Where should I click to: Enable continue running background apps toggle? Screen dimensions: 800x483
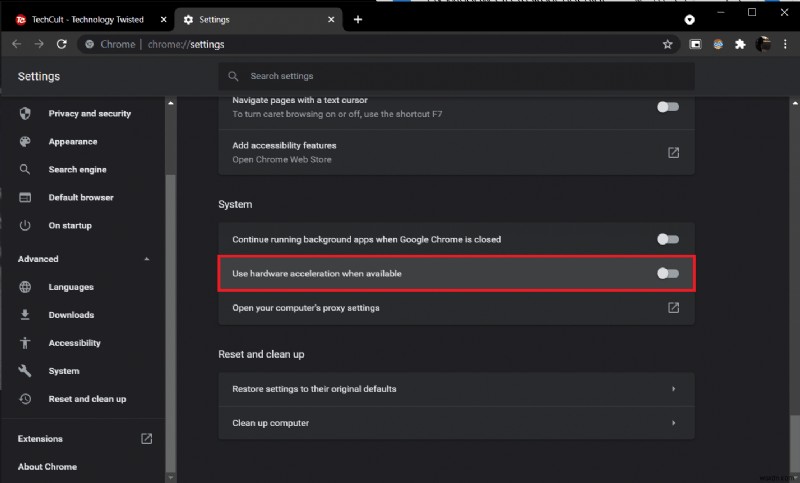point(667,239)
